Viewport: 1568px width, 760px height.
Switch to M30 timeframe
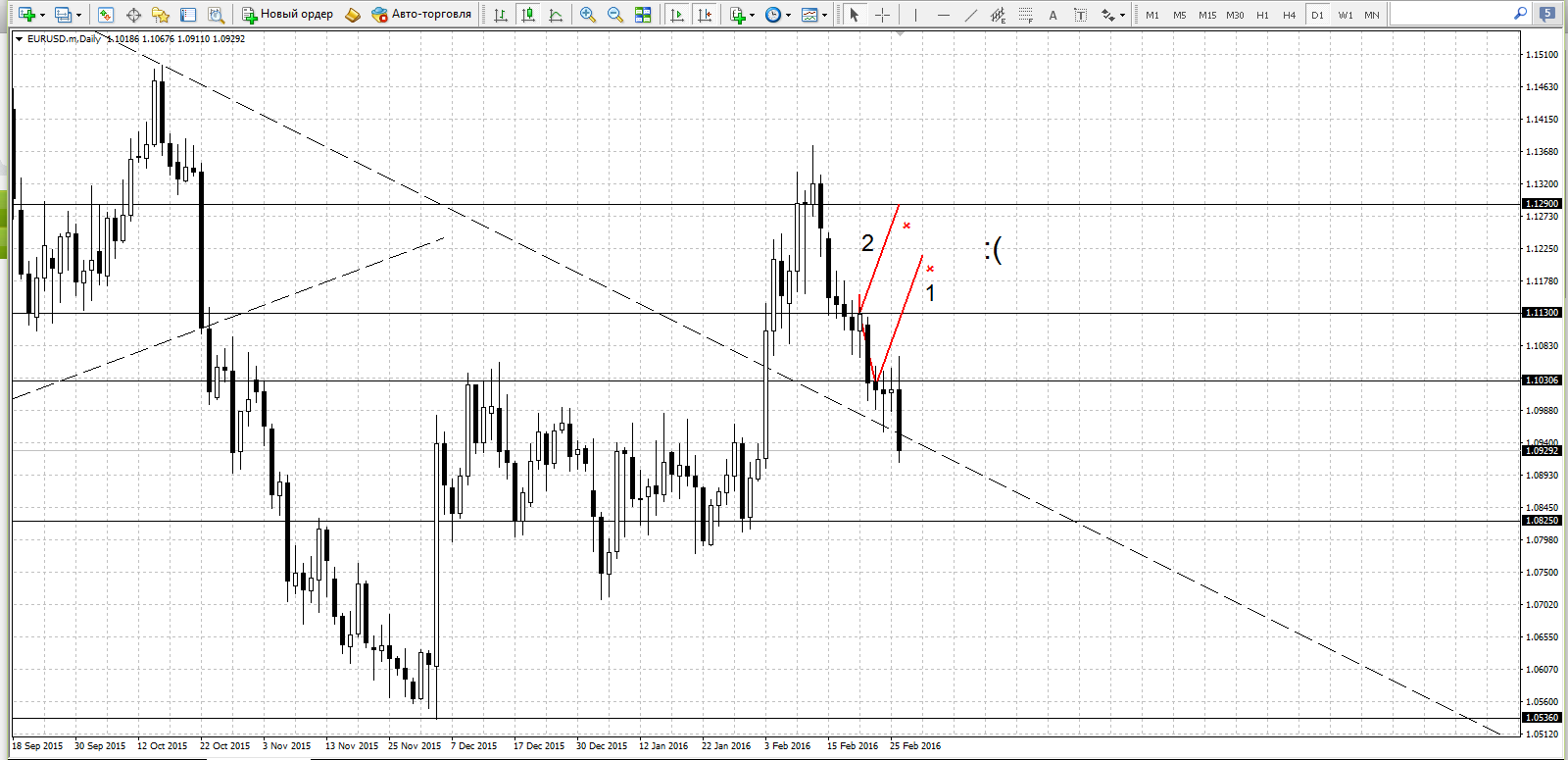(1235, 15)
